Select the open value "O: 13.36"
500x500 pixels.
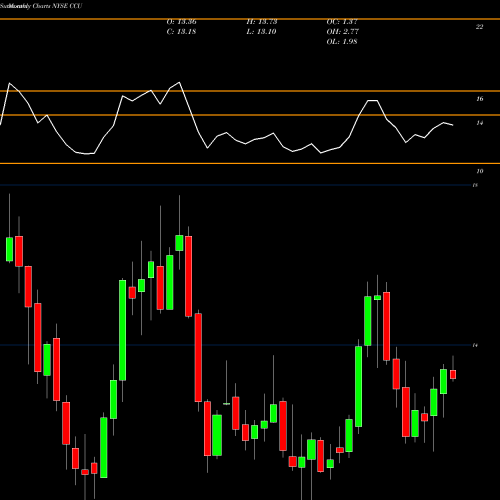coord(182,22)
